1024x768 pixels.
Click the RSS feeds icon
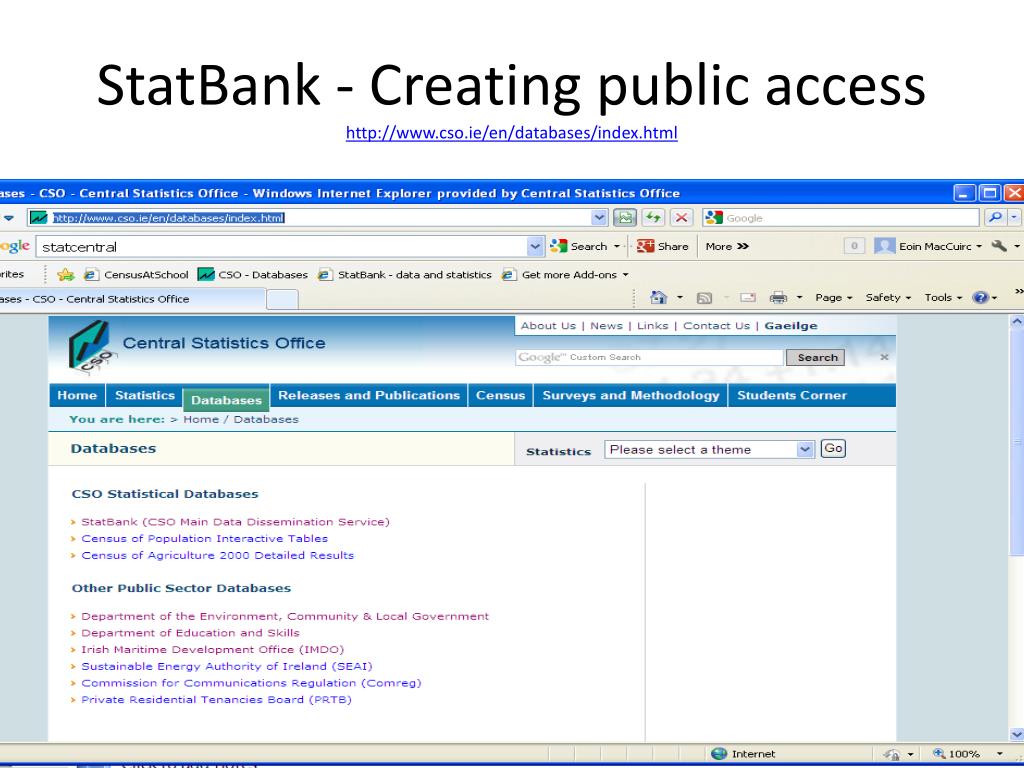704,298
